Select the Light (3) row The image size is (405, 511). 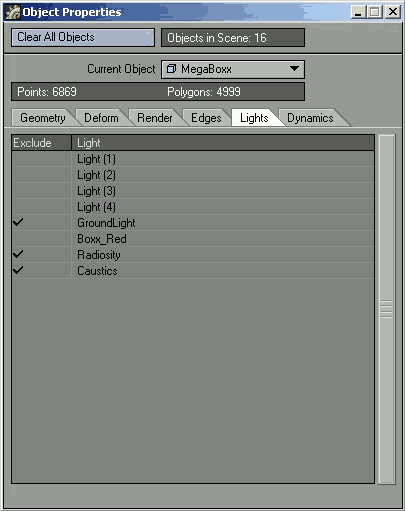193,191
